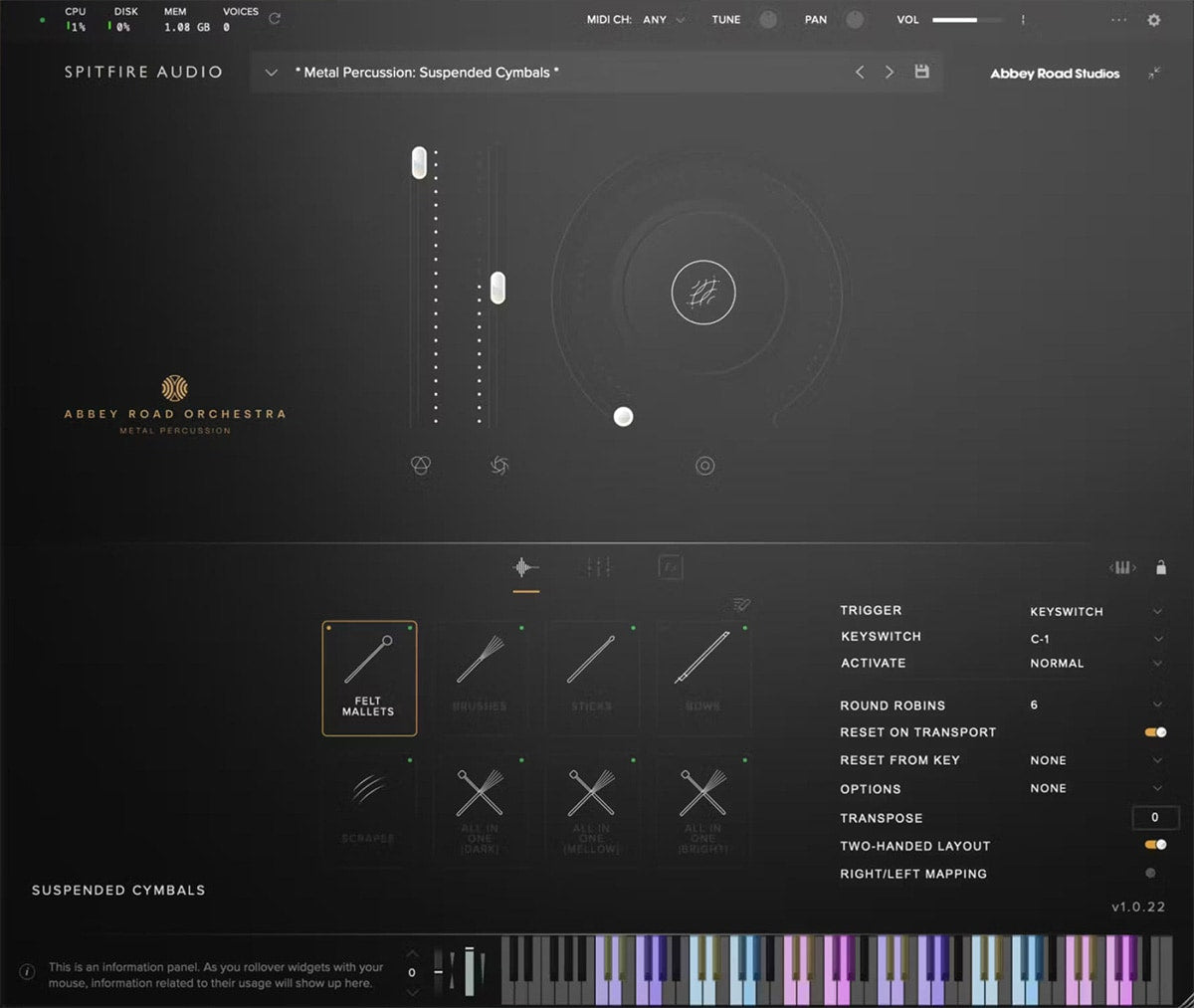Open the FX panel
This screenshot has width=1194, height=1008.
point(670,566)
